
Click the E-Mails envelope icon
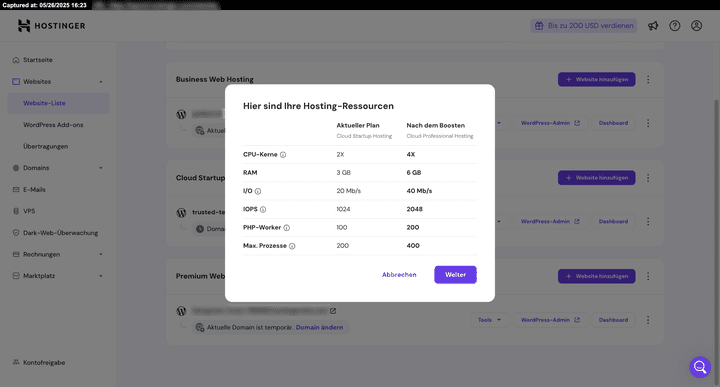click(x=16, y=190)
